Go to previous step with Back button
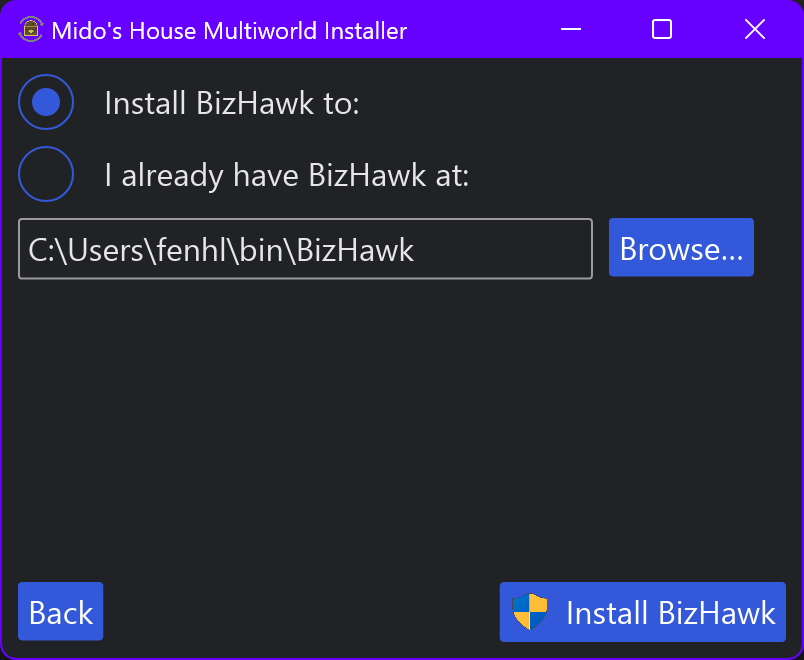Viewport: 804px width, 660px height. (61, 611)
